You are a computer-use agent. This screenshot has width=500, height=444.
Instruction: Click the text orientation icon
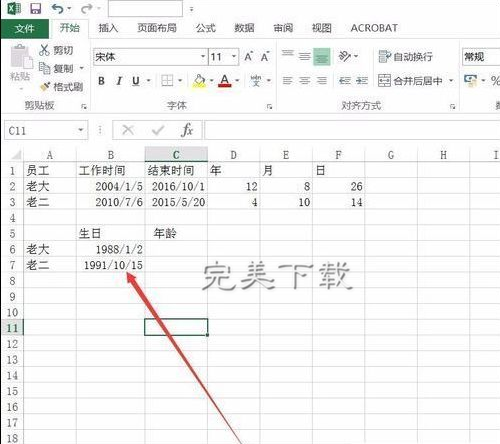pos(345,56)
